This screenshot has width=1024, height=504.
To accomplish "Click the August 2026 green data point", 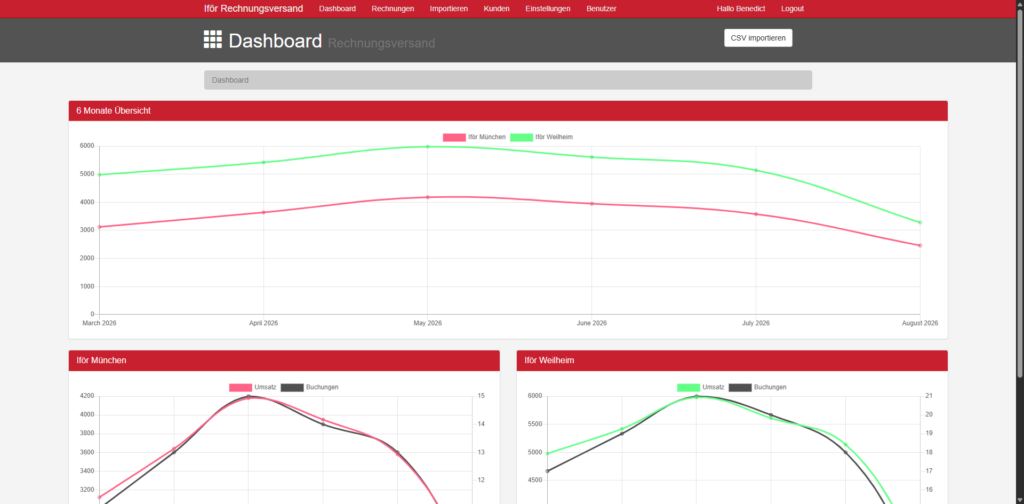I will tap(920, 223).
